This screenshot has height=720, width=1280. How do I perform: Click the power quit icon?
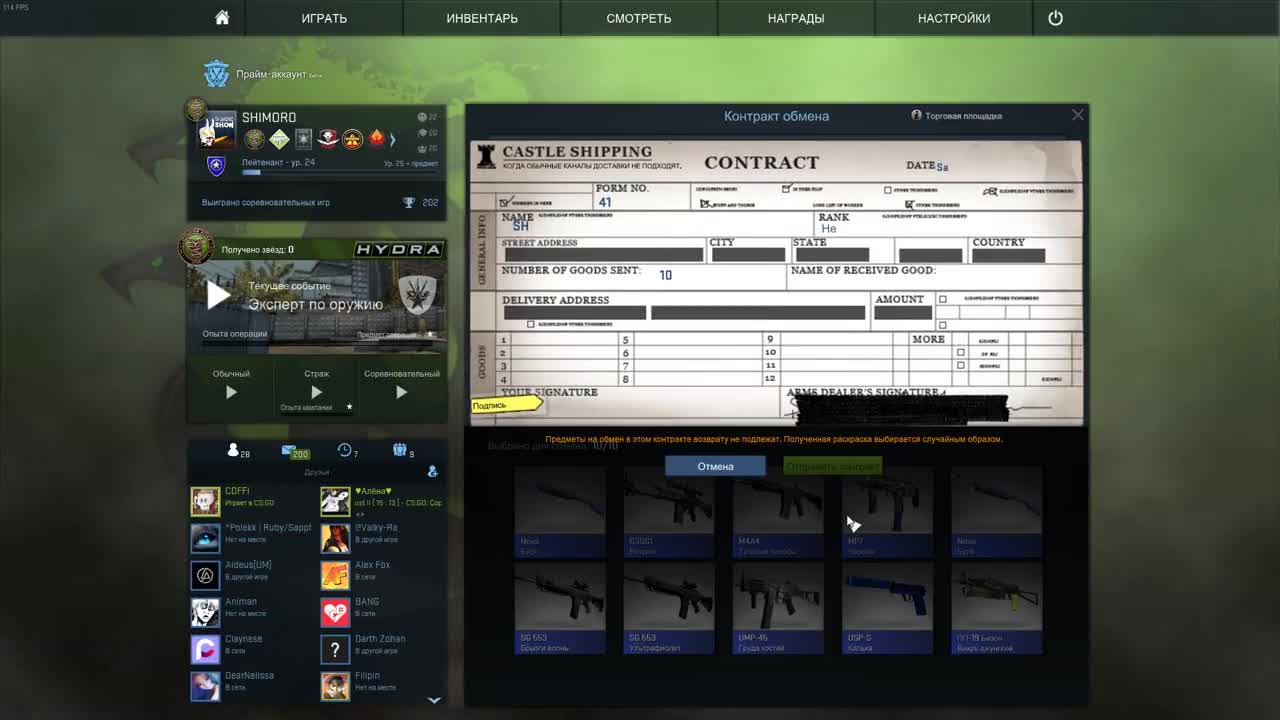coord(1055,18)
